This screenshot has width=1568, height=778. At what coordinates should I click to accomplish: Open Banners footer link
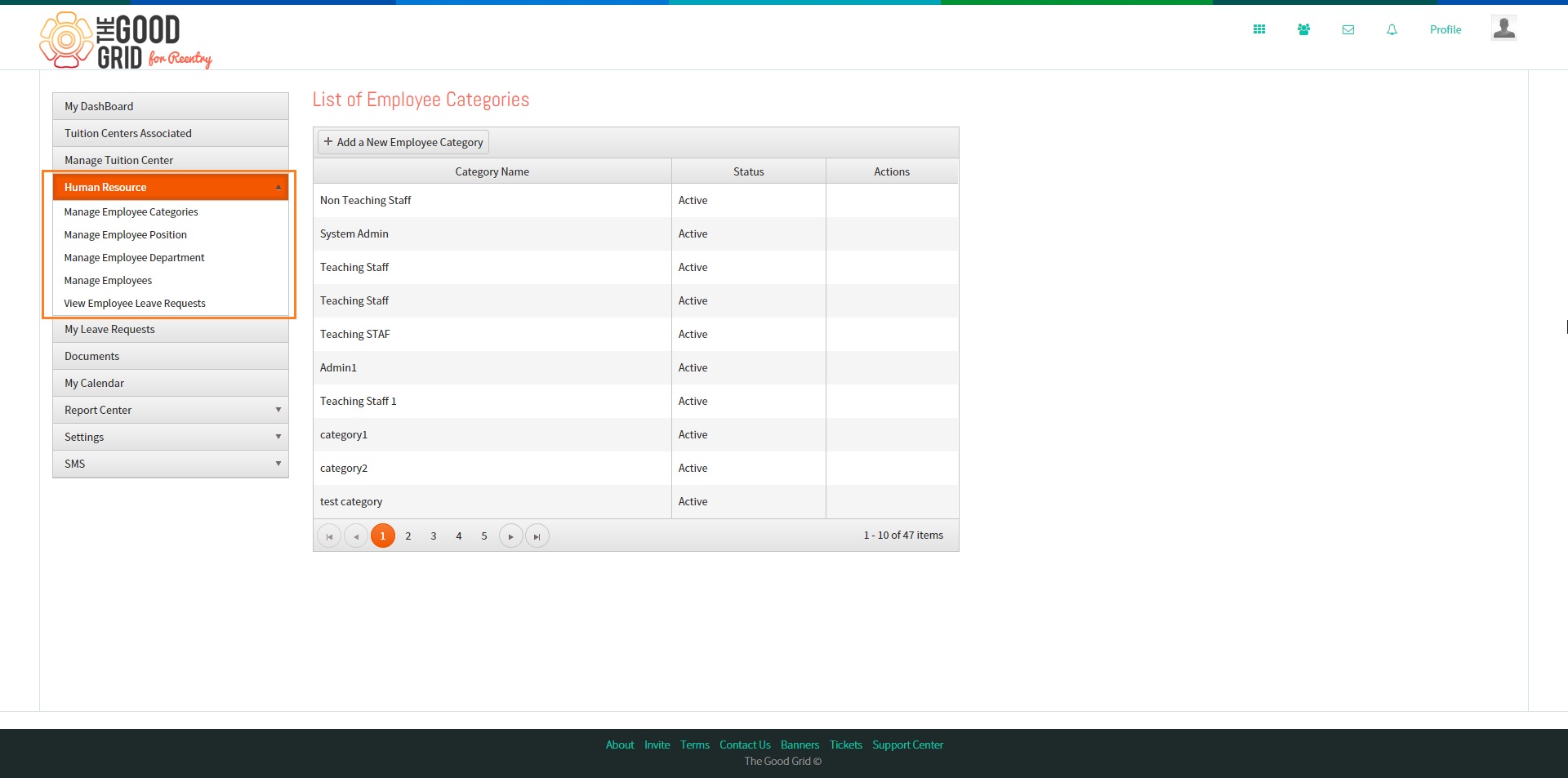tap(800, 745)
